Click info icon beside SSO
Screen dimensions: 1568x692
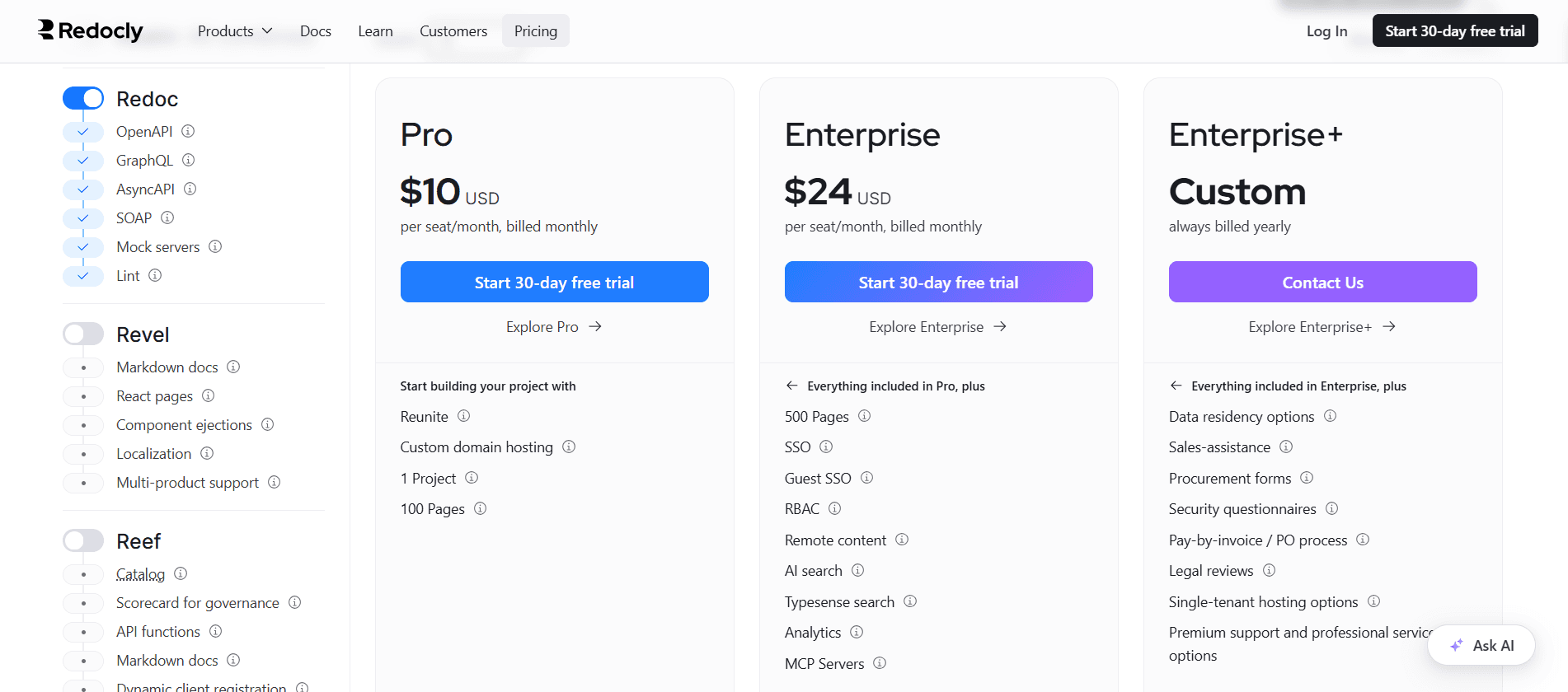tap(826, 447)
